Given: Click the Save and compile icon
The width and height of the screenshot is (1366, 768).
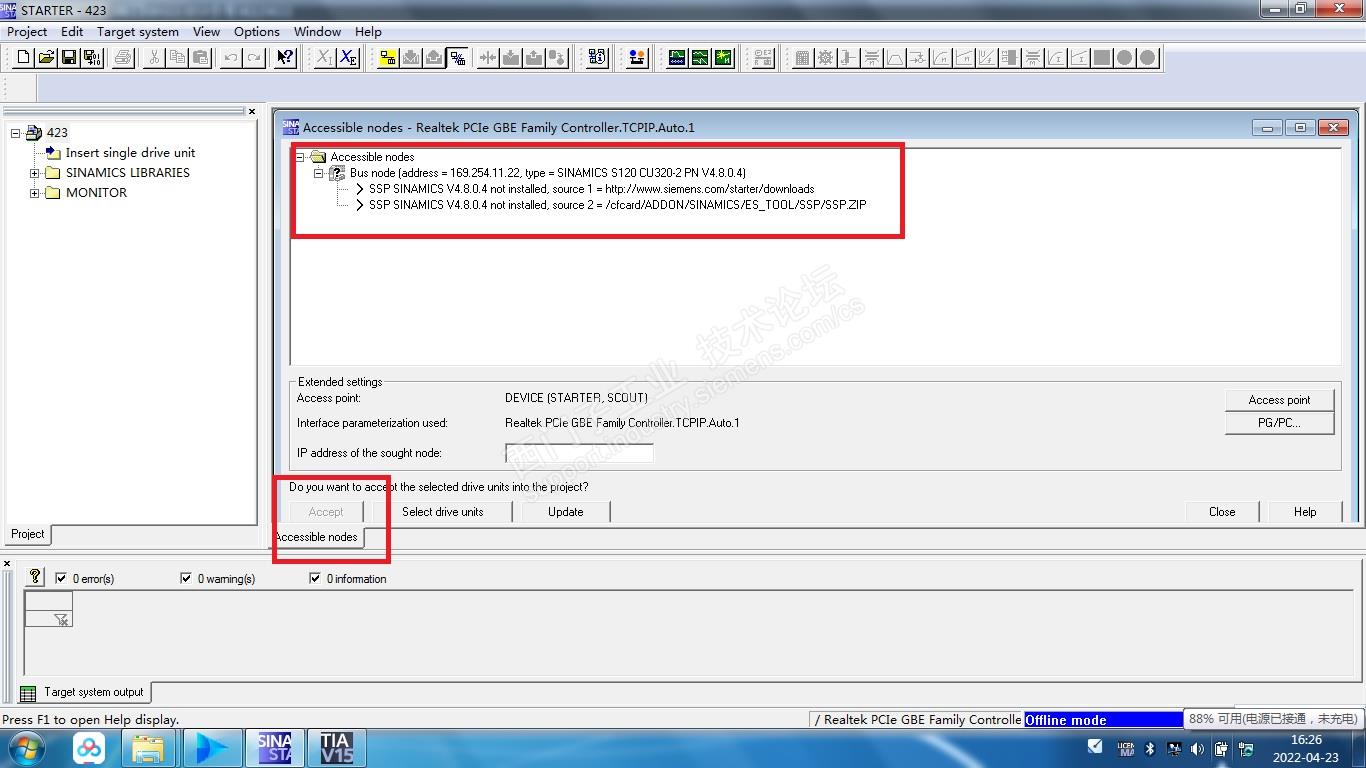Looking at the screenshot, I should point(92,58).
